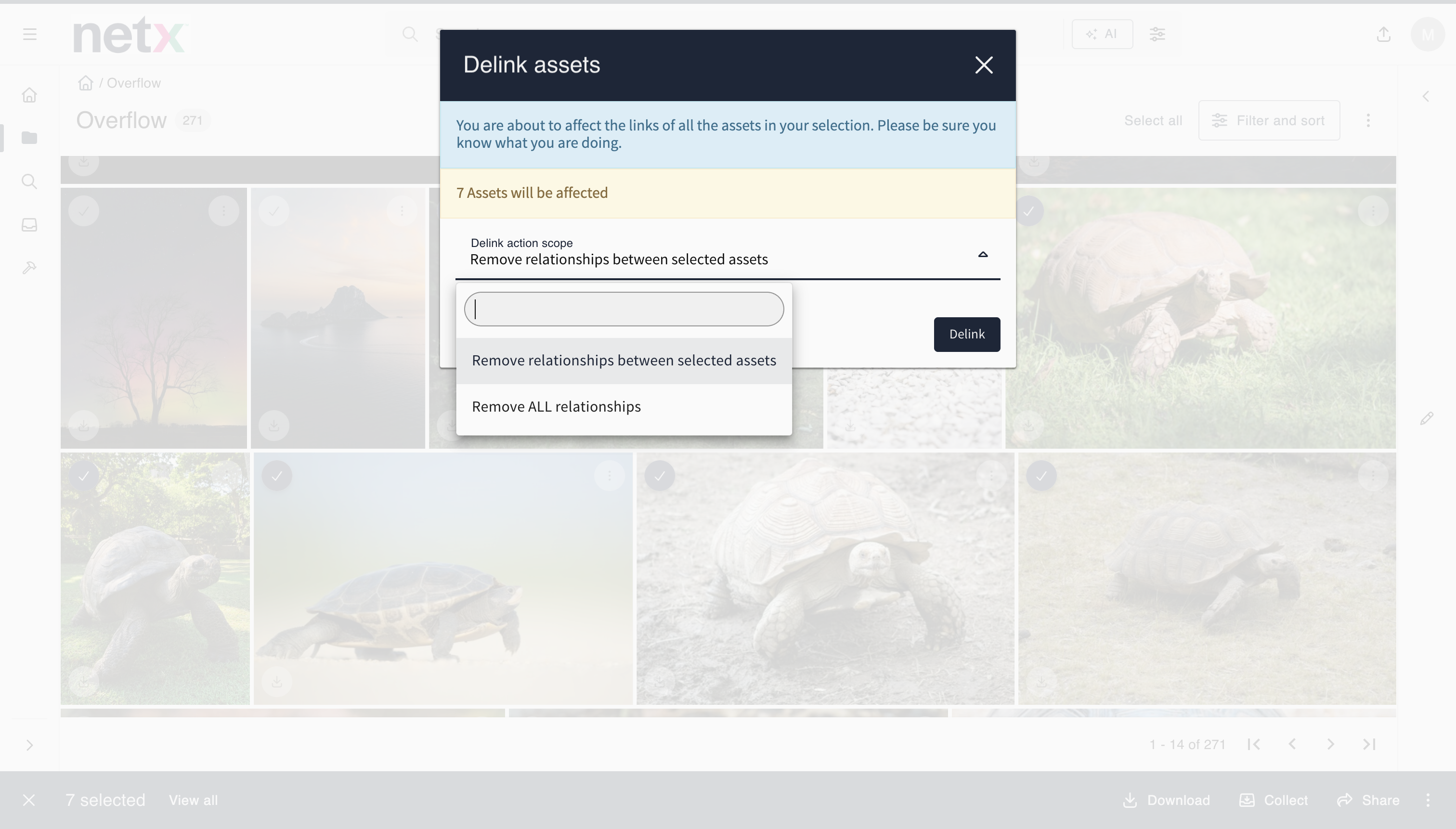Open the front-facing tortoise thumbnail
This screenshot has height=829, width=1456.
tap(825, 579)
